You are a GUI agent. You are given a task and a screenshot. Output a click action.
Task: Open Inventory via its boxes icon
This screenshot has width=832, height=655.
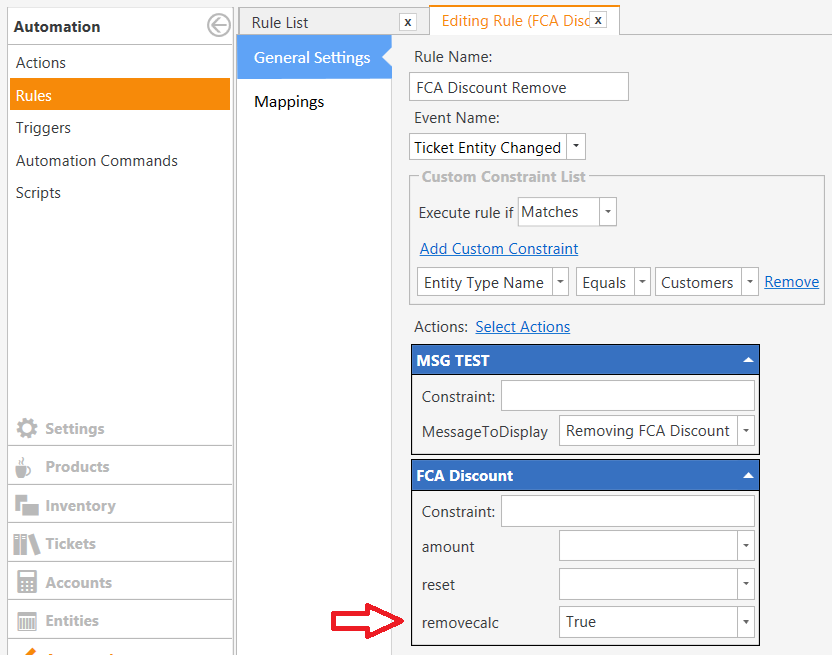coord(27,505)
